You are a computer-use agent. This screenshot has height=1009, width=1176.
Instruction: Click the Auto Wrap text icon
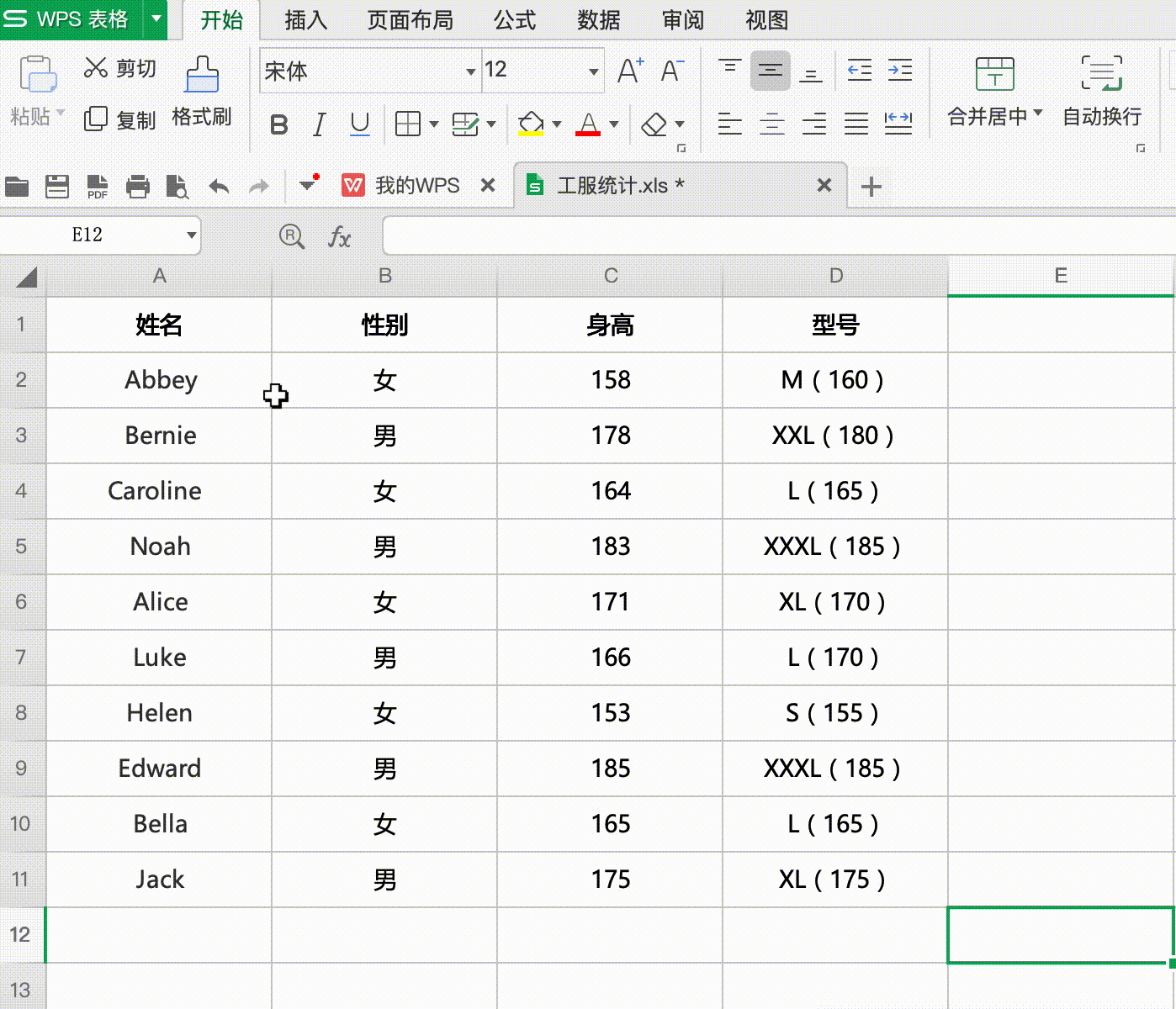tap(1101, 74)
